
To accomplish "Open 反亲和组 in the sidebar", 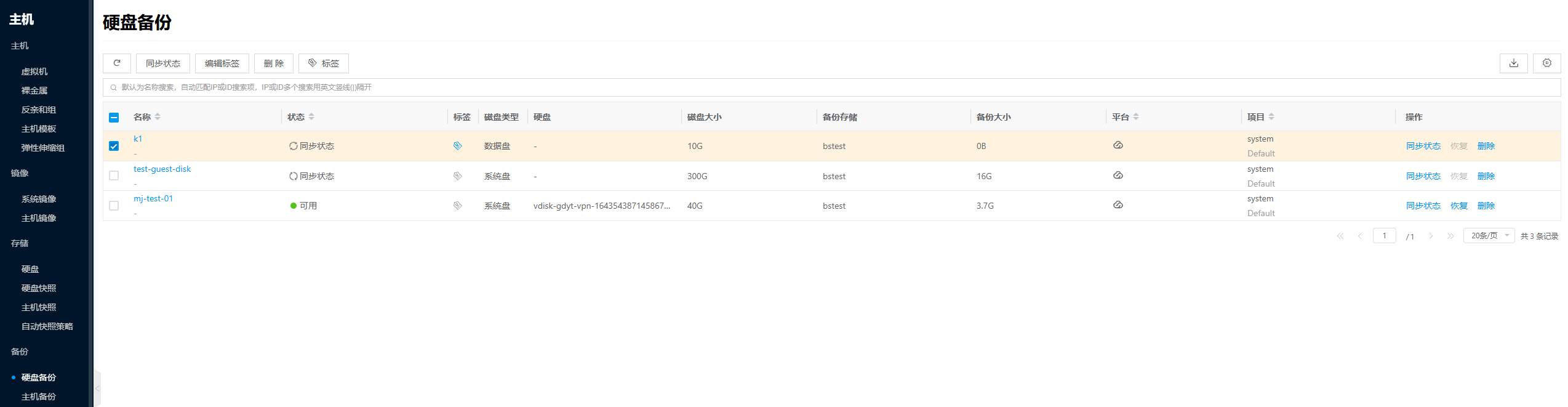I will pos(39,110).
